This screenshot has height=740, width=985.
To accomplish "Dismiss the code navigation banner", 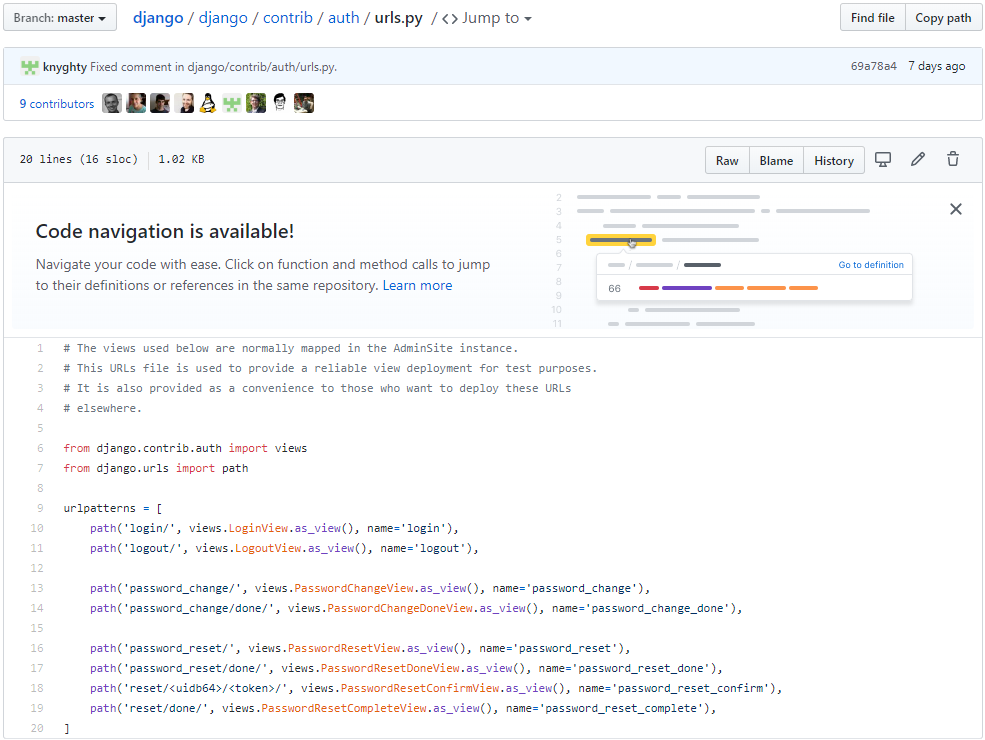I will click(x=955, y=209).
